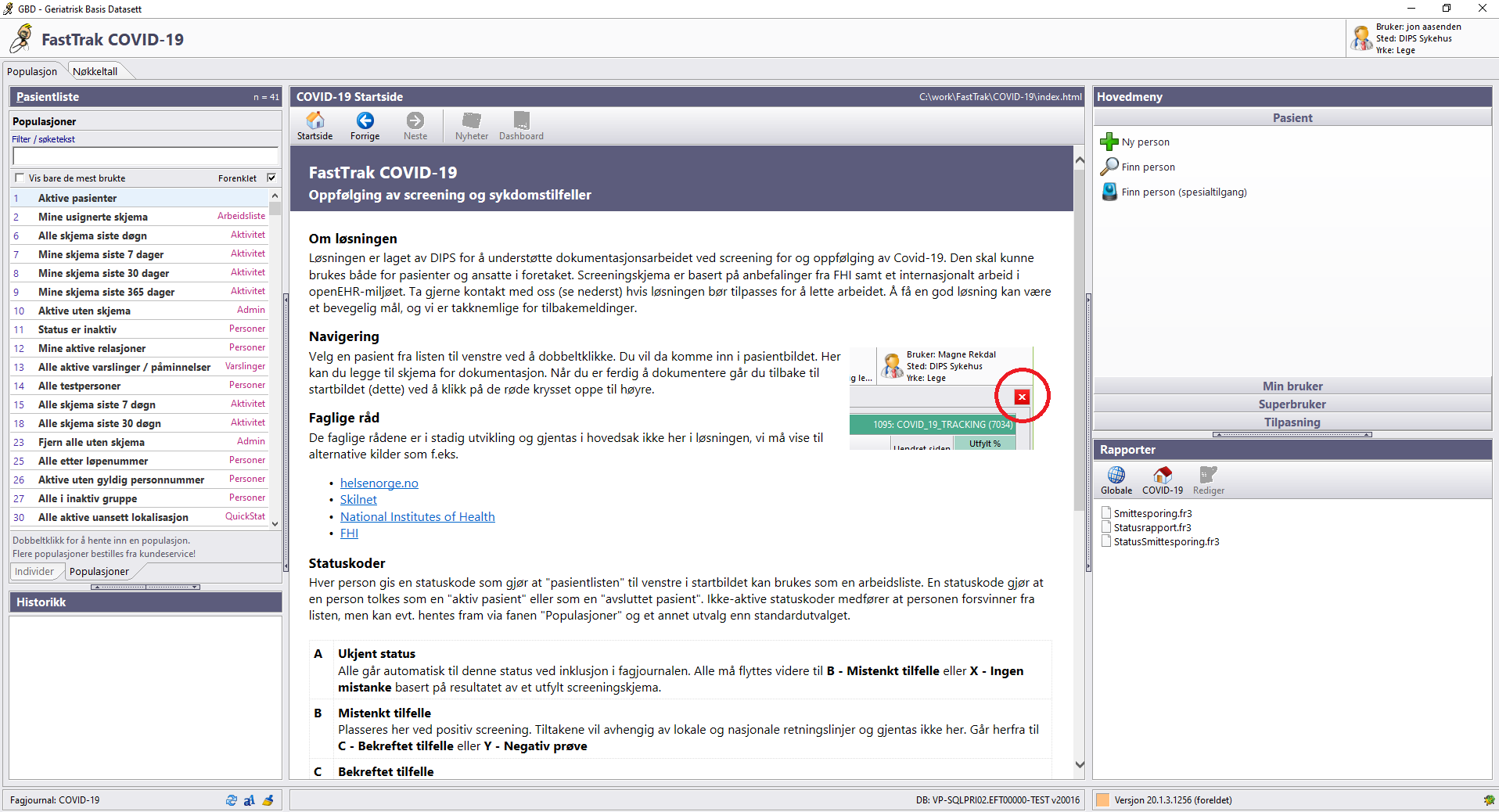
Task: Select 'Aktive pasienter' population row
Action: (x=140, y=198)
